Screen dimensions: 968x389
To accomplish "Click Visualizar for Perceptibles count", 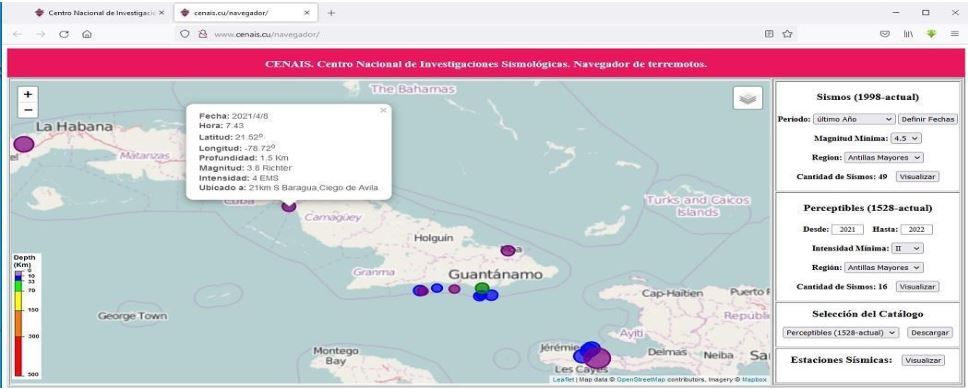I will (917, 287).
